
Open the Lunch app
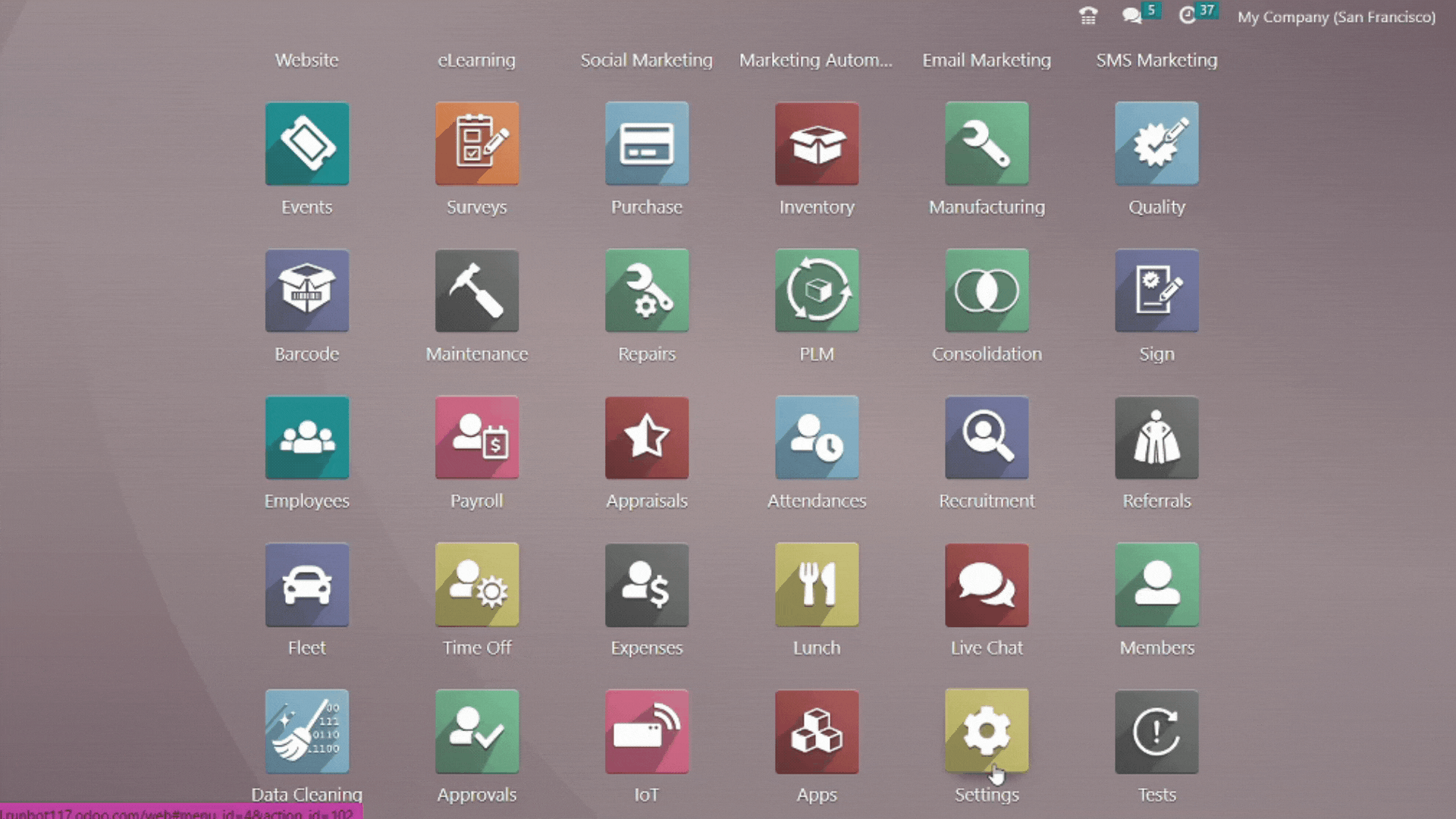(817, 585)
